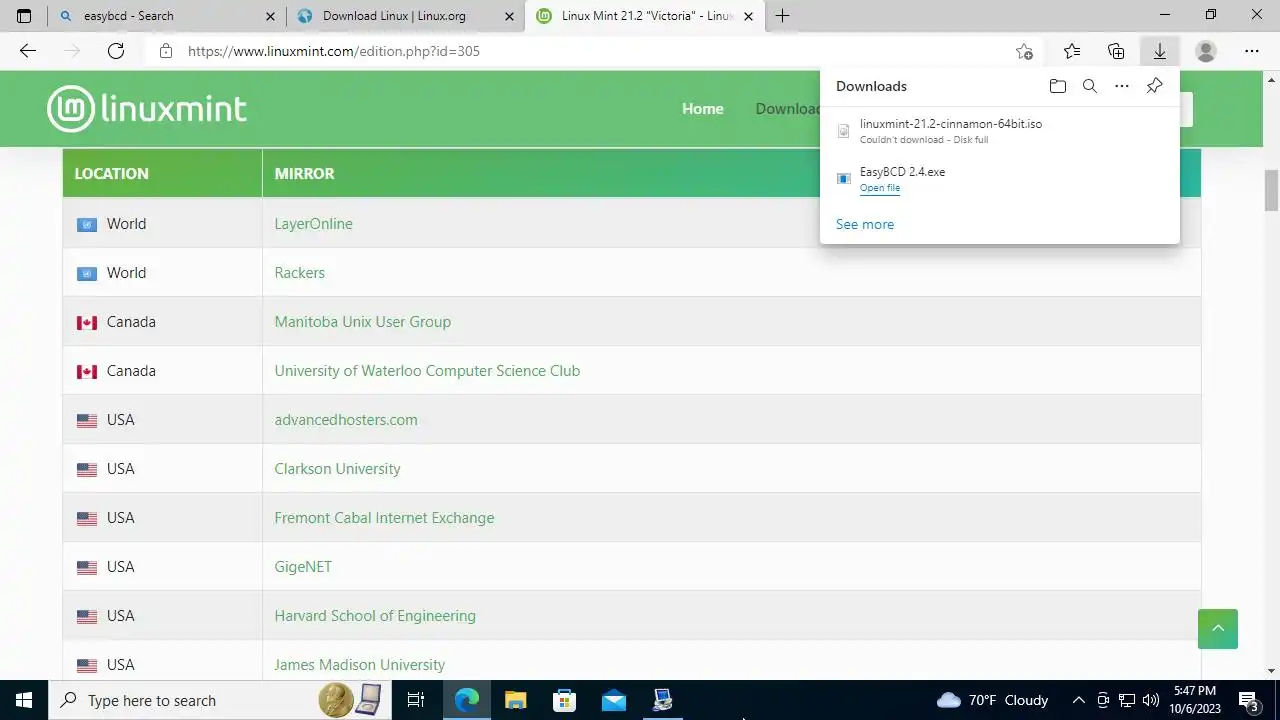Open the Edge tab actions menu icon
This screenshot has height=720, width=1280.
(x=24, y=16)
